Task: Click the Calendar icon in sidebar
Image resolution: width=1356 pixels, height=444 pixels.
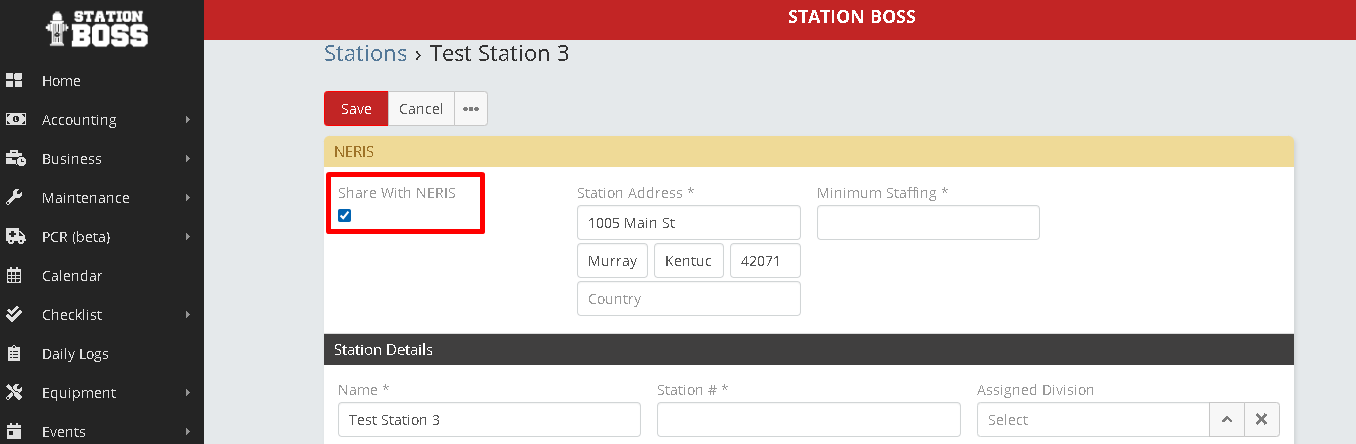Action: tap(15, 276)
